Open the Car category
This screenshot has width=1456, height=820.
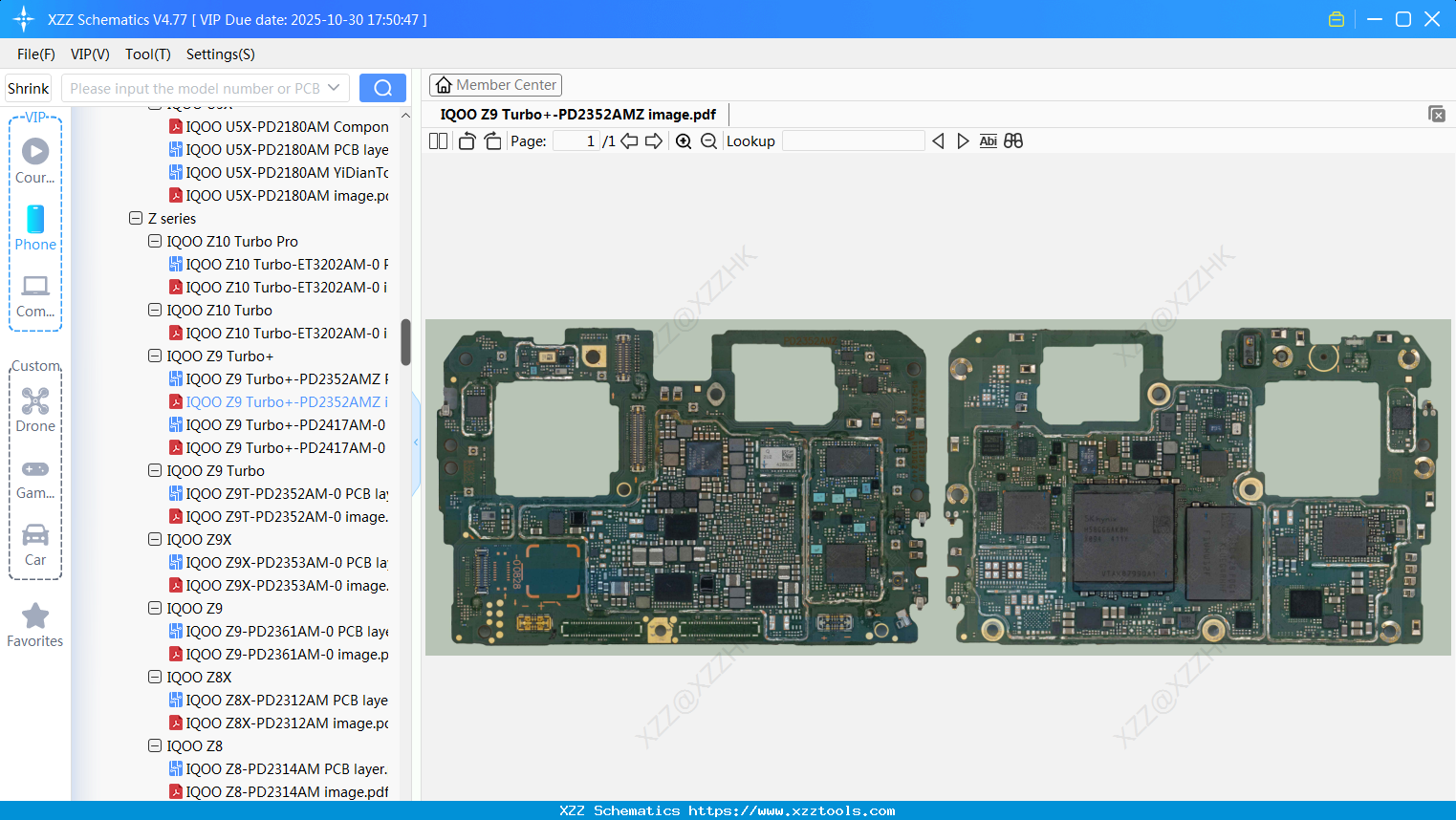coord(35,545)
